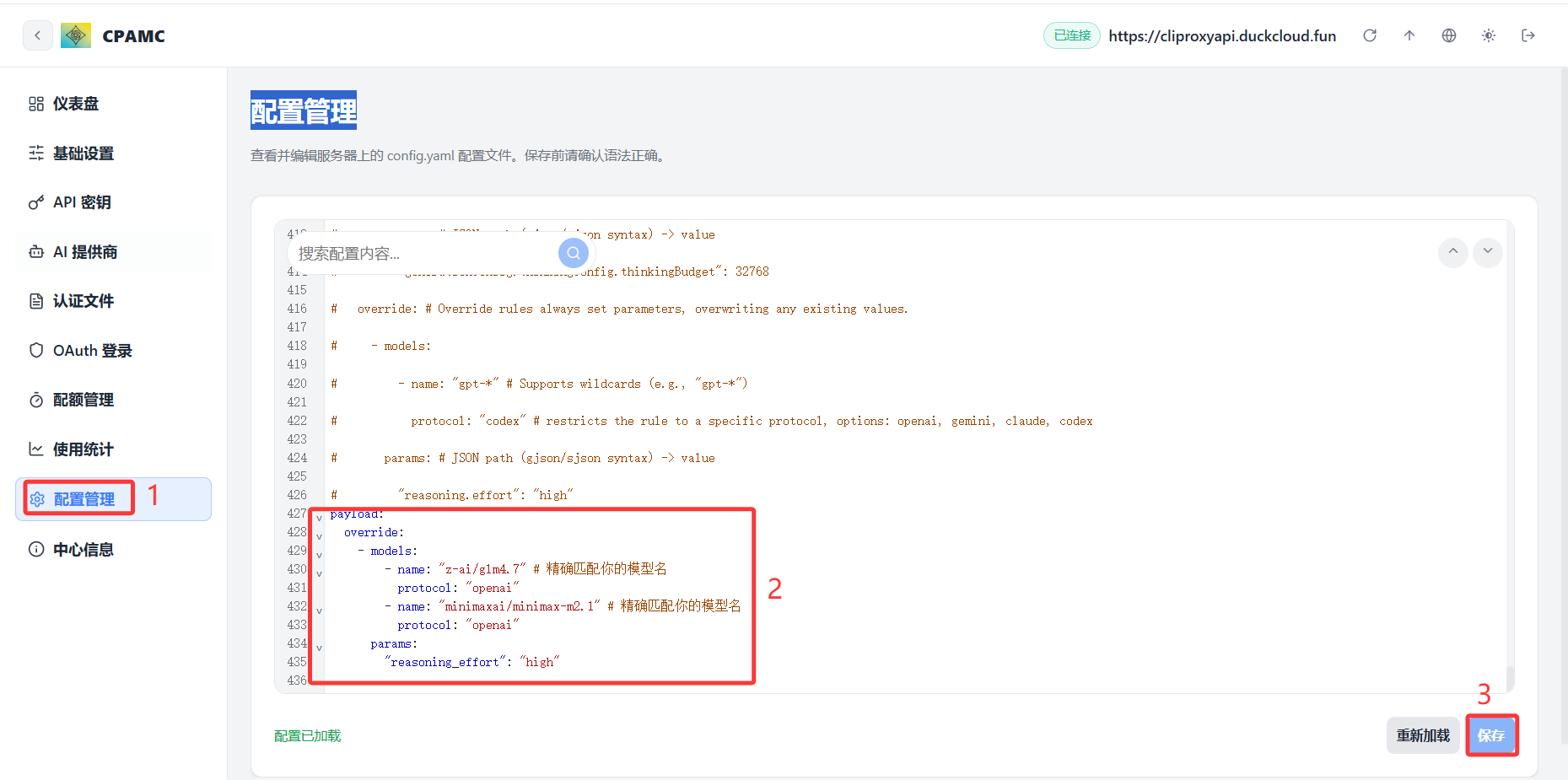Open AI 提供商 providers page
Viewport: 1568px width, 780px height.
pyautogui.click(x=113, y=252)
